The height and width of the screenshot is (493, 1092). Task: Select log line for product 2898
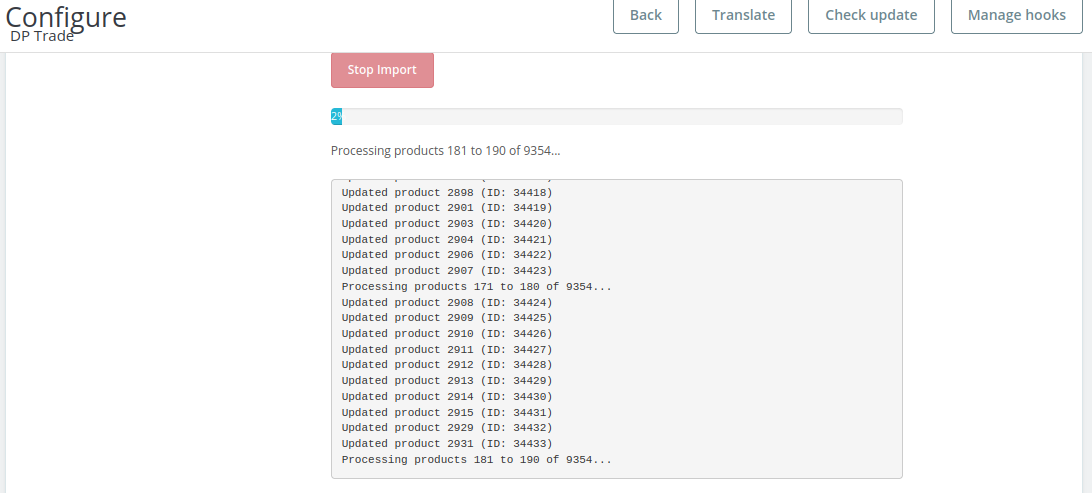(x=446, y=192)
